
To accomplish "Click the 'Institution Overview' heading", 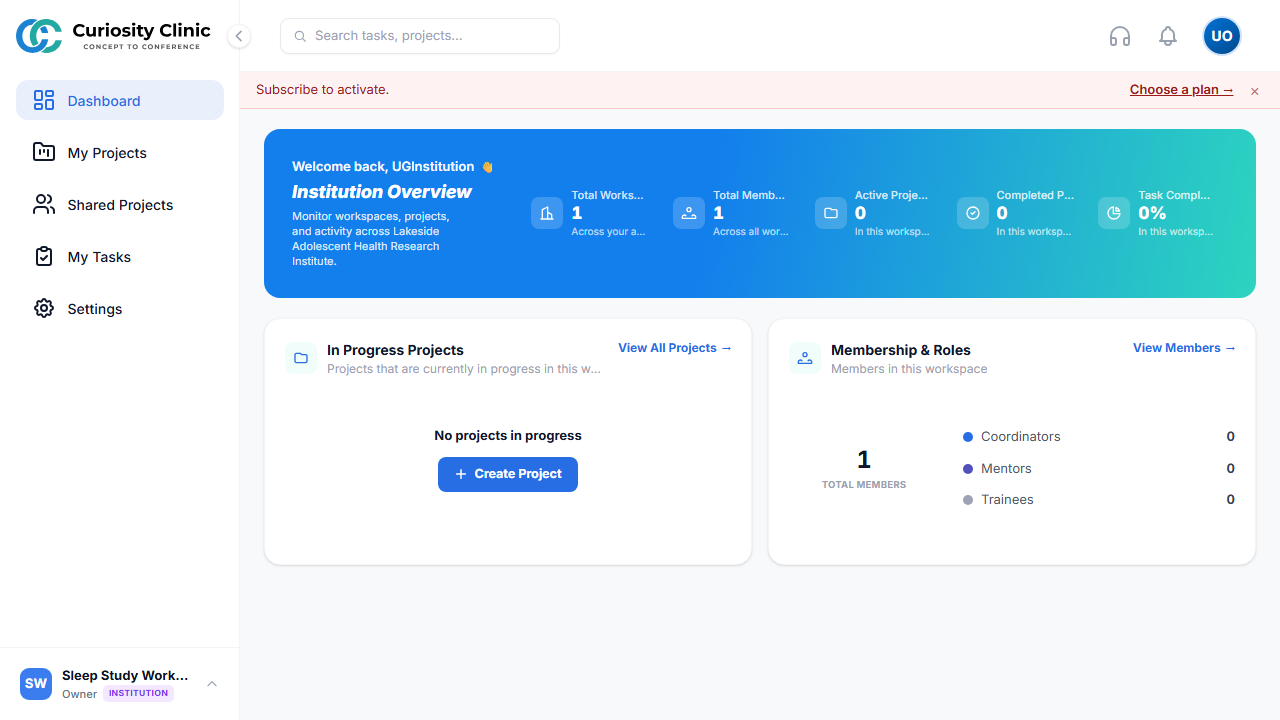I will click(x=382, y=191).
